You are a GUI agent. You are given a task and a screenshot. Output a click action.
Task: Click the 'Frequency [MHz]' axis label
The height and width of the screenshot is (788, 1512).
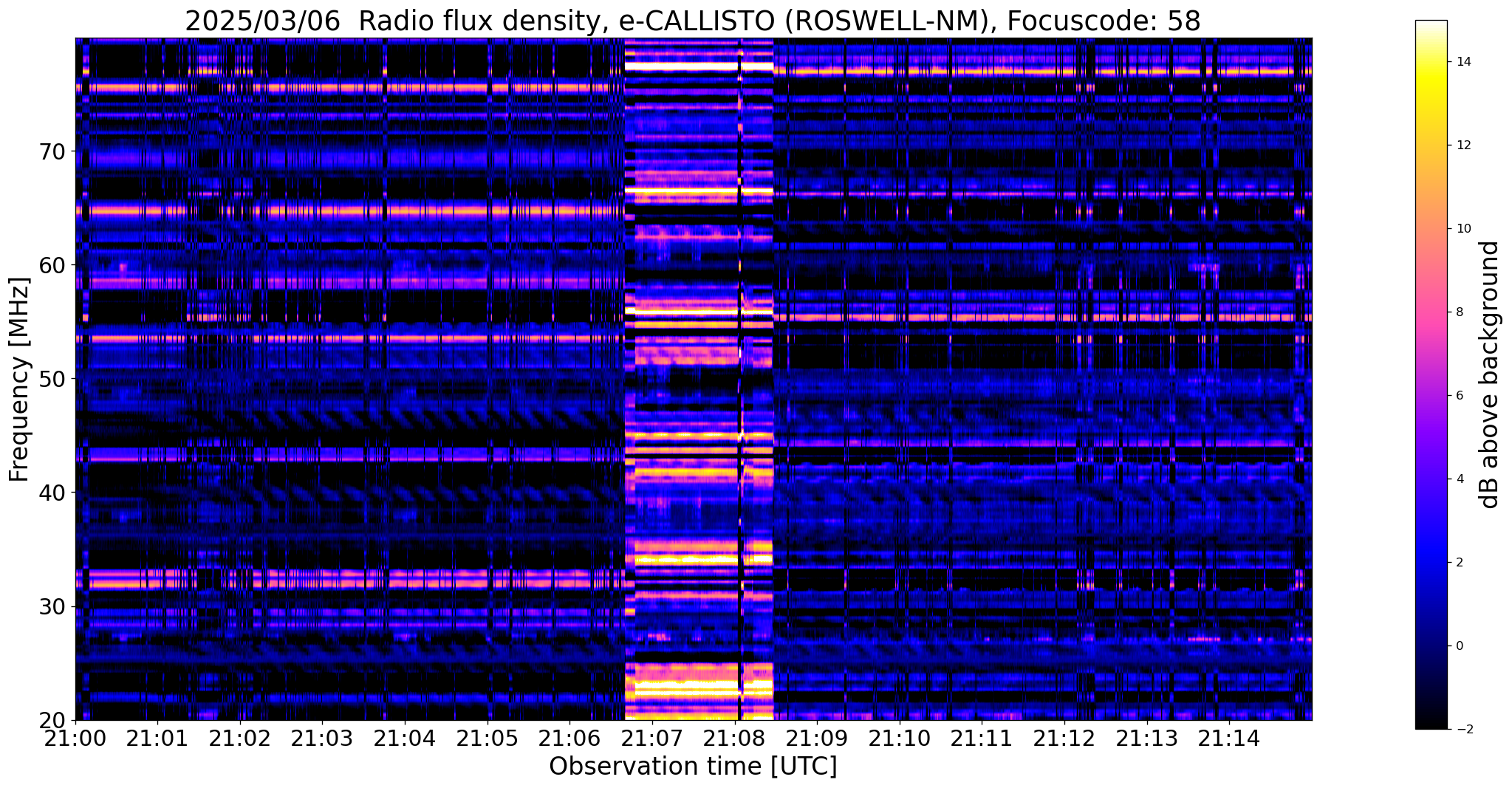click(20, 379)
